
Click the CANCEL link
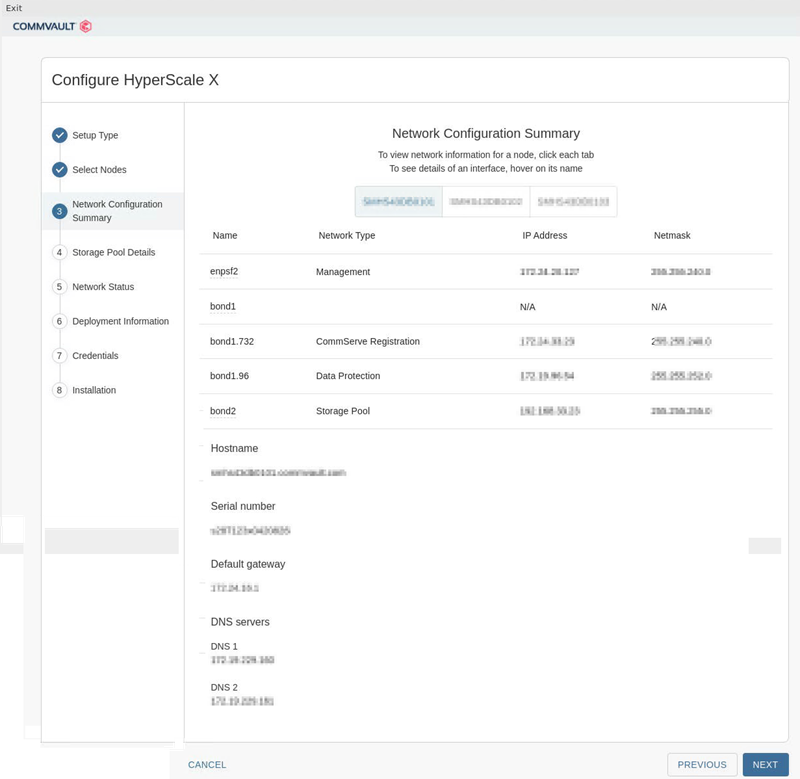tap(207, 764)
